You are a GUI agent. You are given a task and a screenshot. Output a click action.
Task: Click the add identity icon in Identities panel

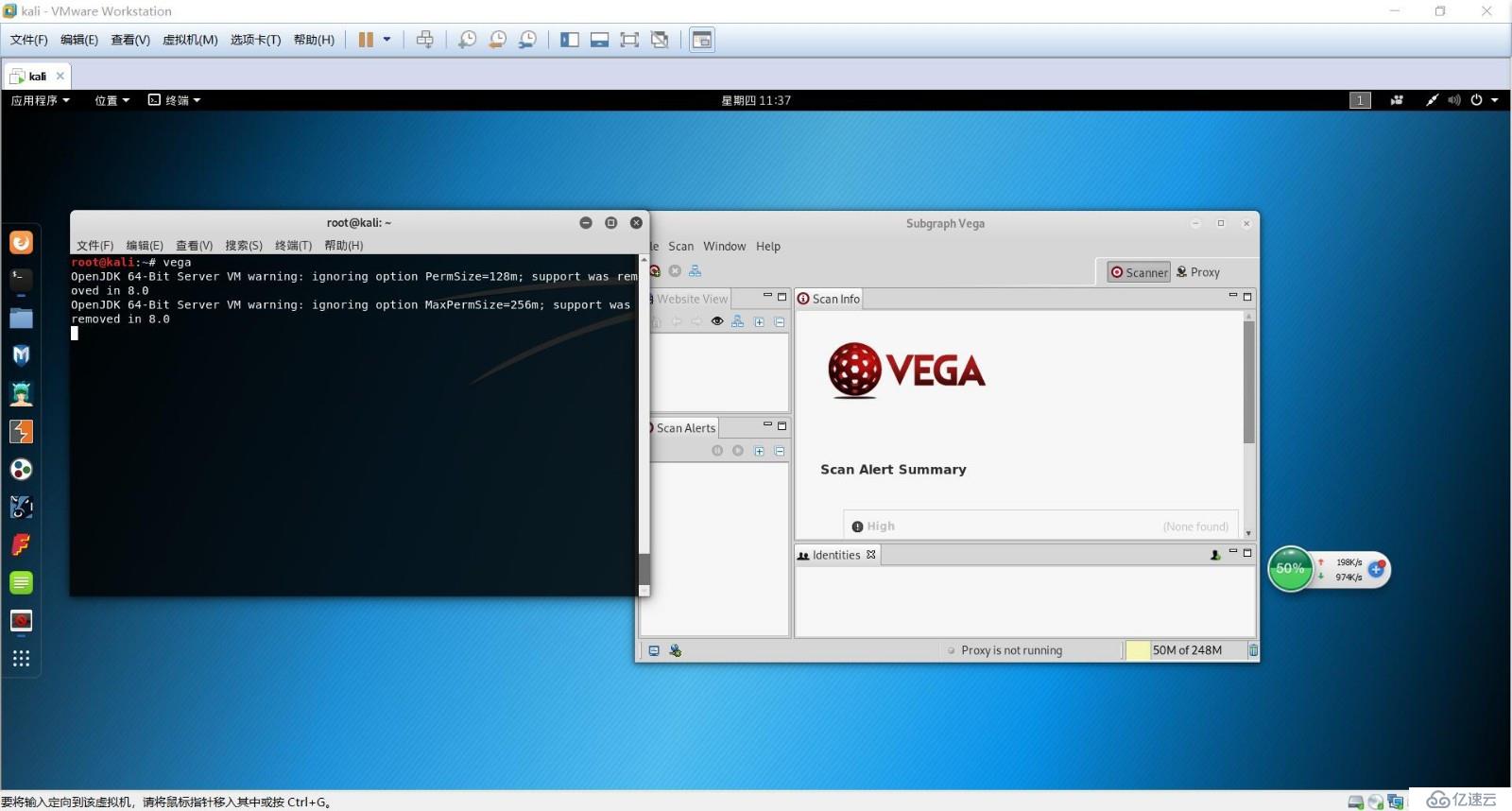pos(1215,555)
